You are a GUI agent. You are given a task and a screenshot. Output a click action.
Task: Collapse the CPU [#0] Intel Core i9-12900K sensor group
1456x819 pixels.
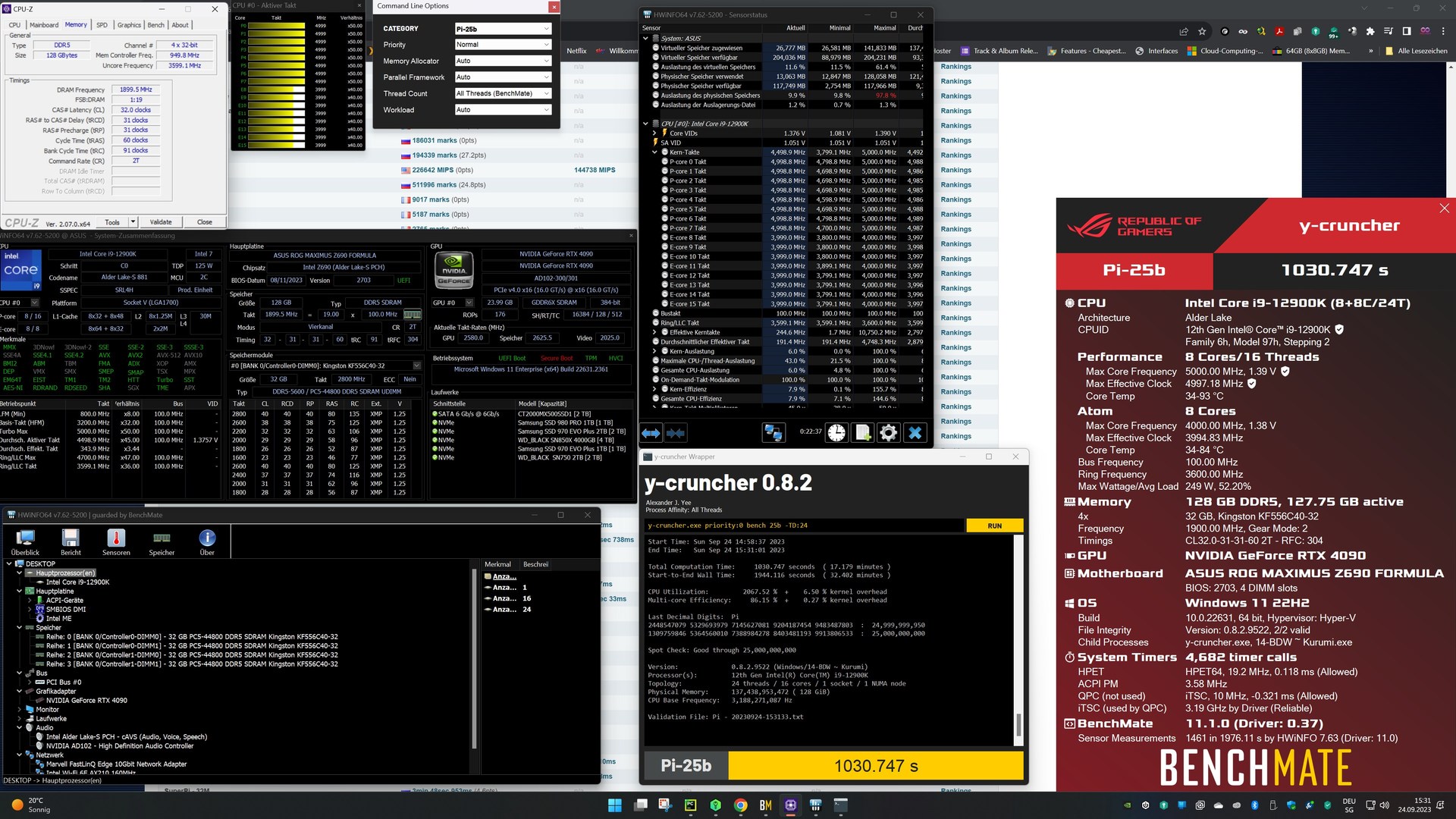[x=646, y=124]
